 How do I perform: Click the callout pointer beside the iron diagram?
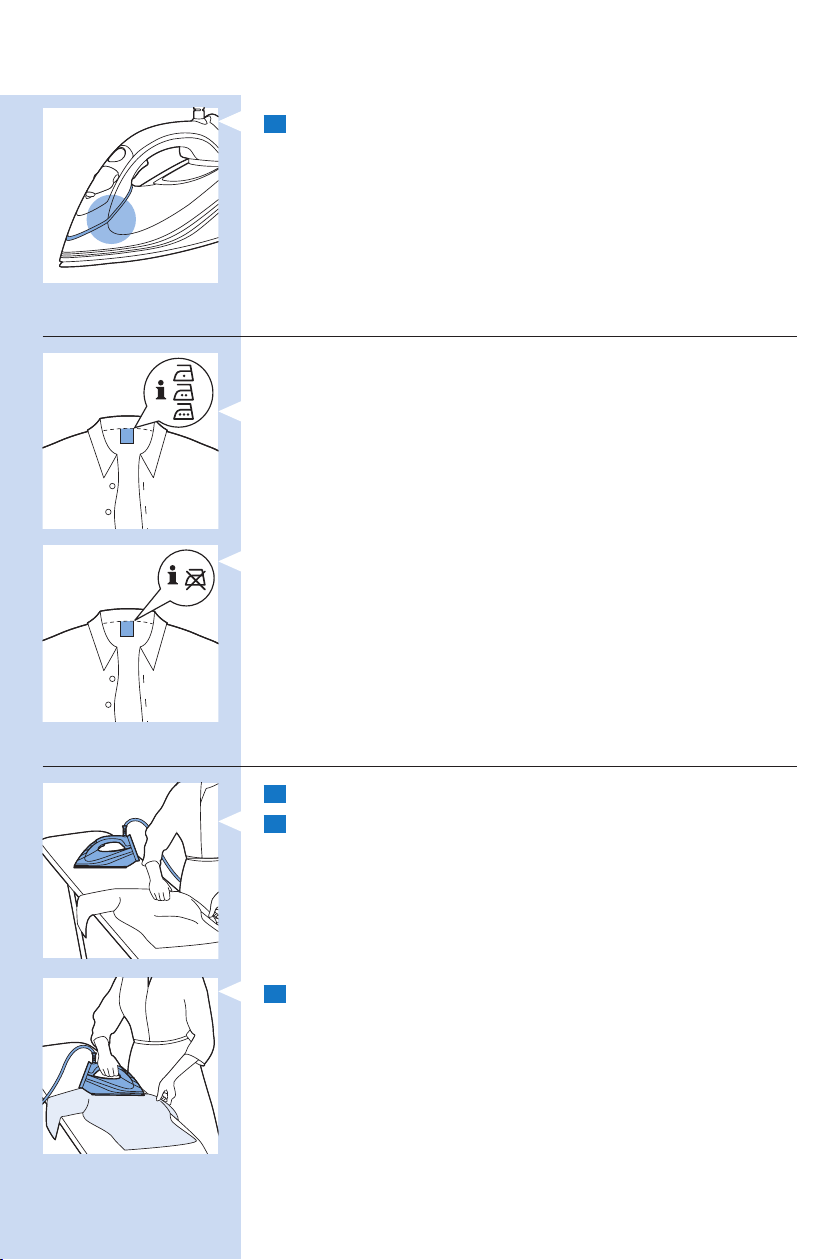pyautogui.click(x=230, y=122)
